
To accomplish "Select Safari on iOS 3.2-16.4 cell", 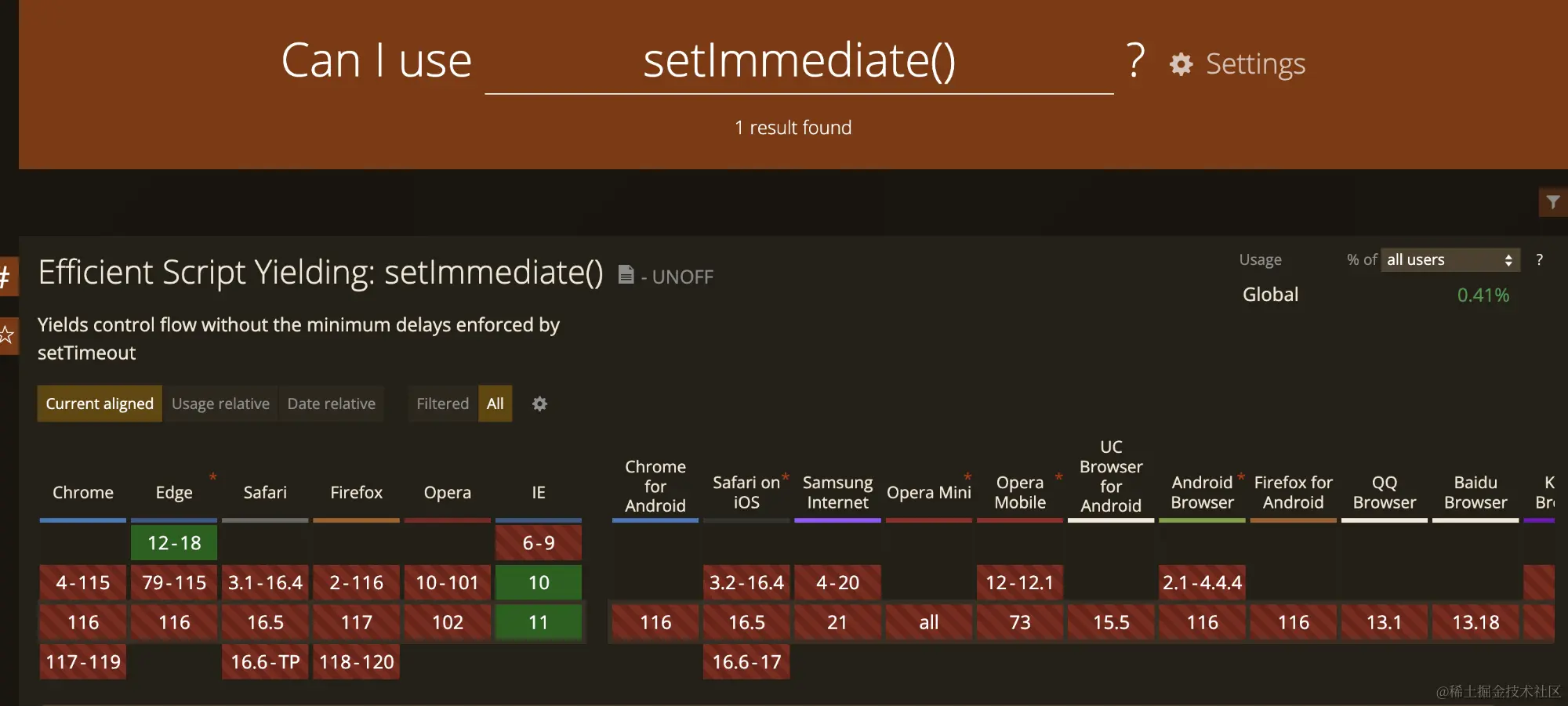I will point(746,582).
